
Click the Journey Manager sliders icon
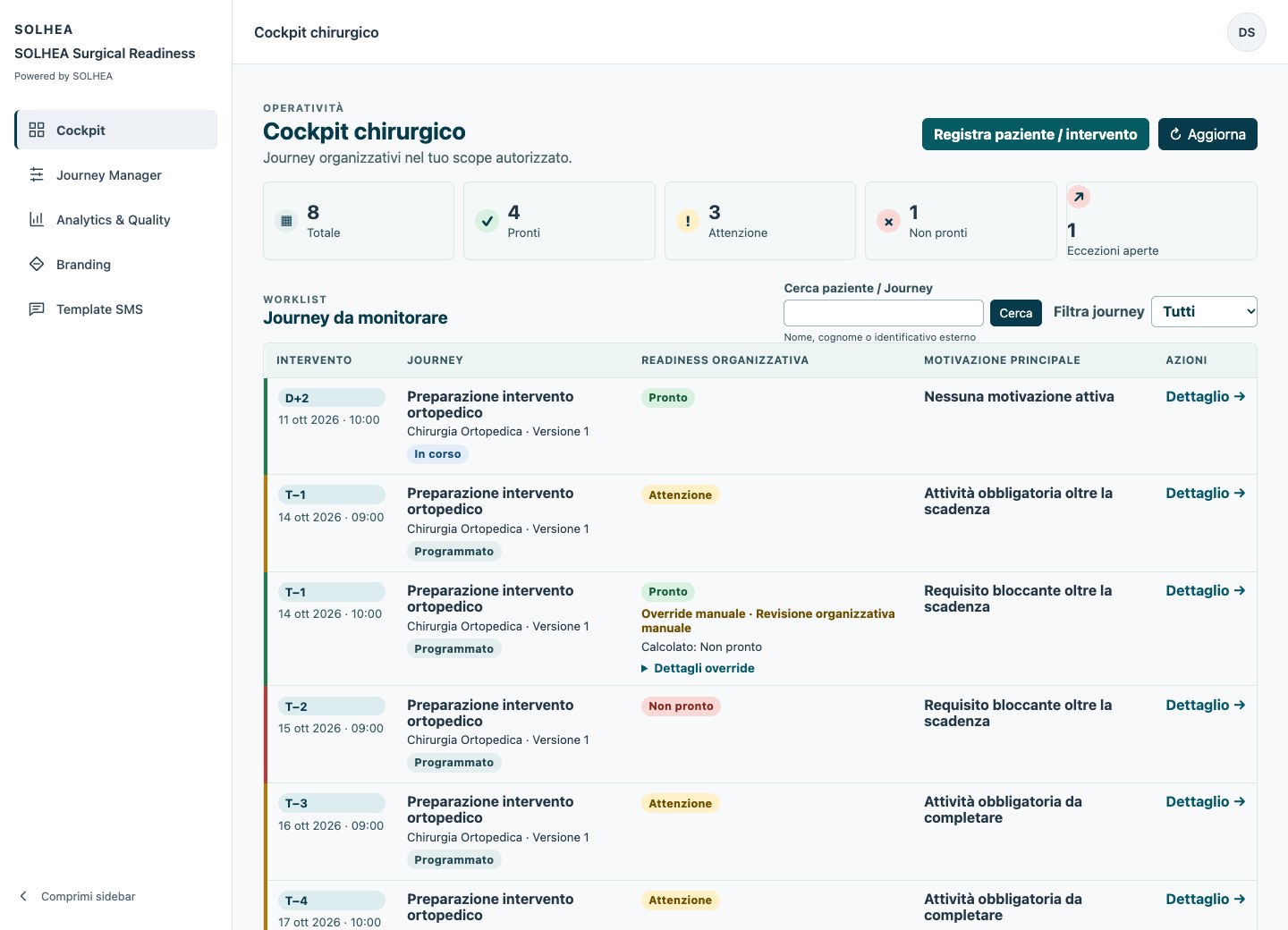[x=37, y=174]
